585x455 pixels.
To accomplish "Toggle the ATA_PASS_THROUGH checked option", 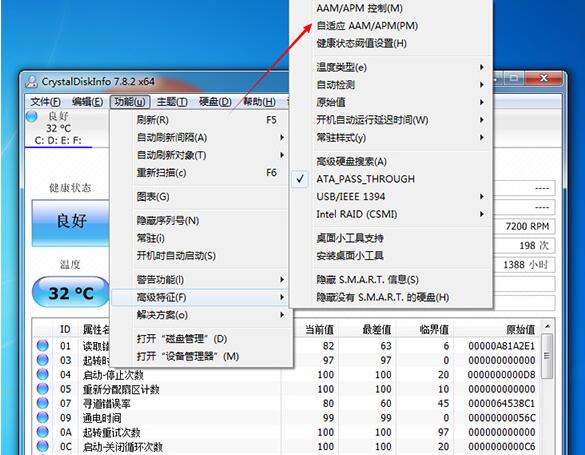I will coord(391,179).
